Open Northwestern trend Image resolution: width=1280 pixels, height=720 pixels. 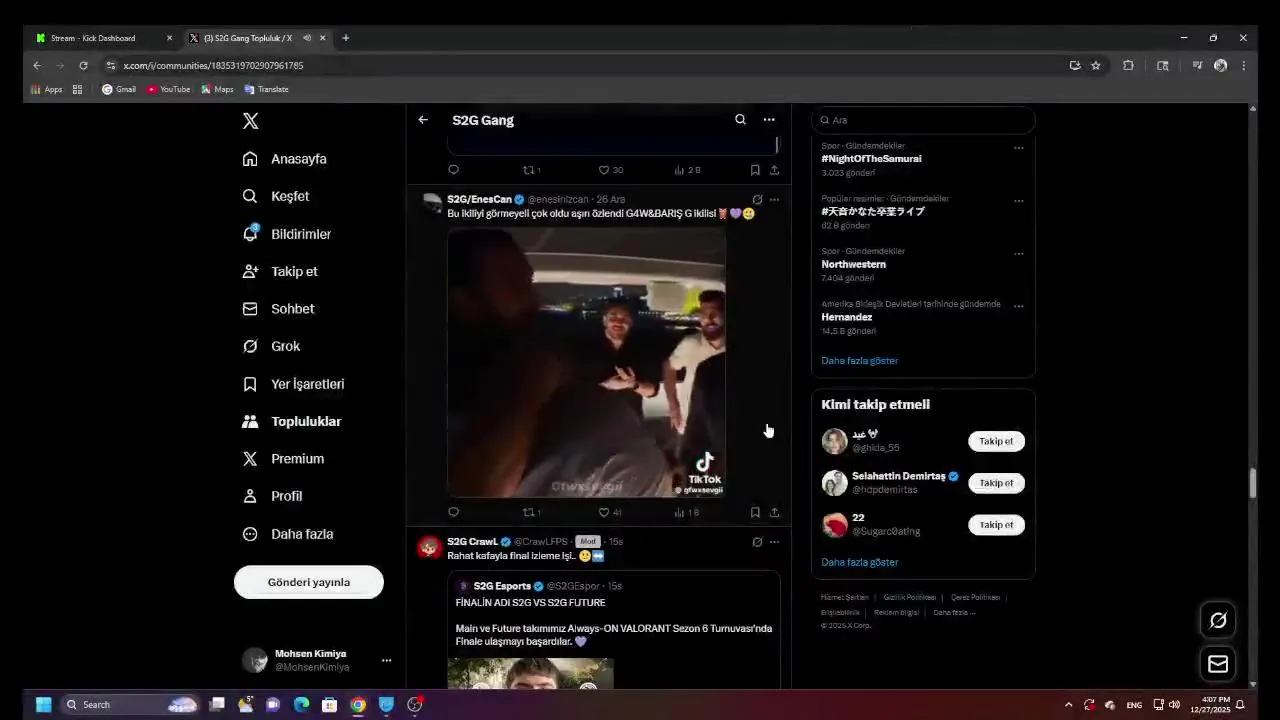(854, 264)
